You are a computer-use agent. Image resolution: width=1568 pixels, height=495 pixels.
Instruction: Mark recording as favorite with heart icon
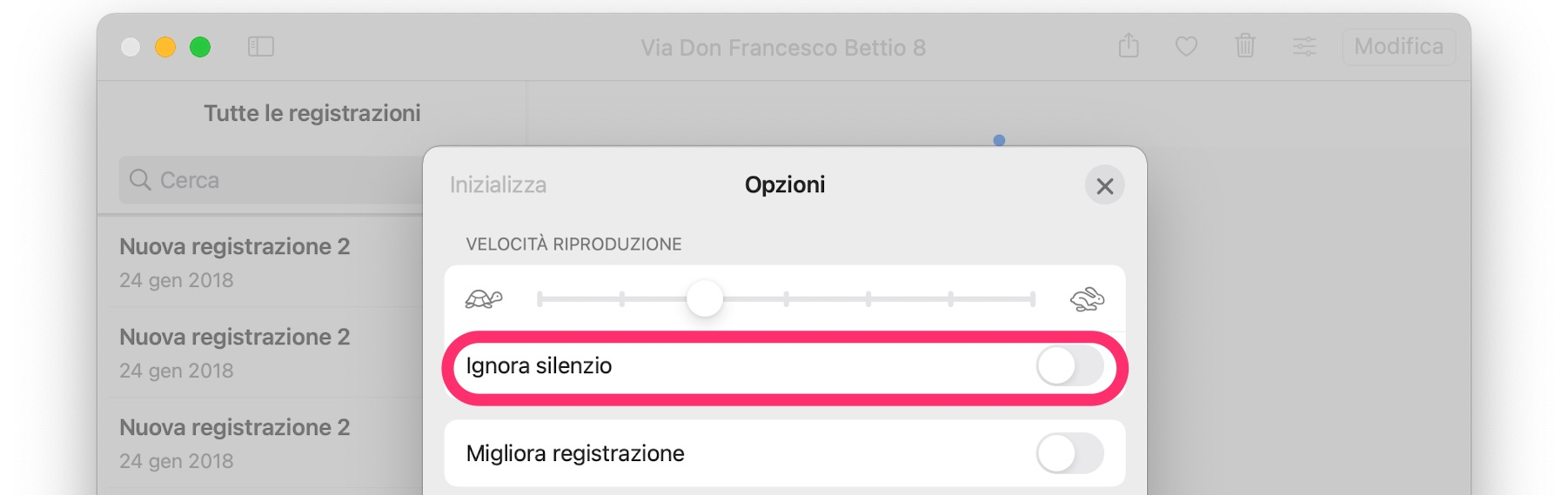(1186, 46)
